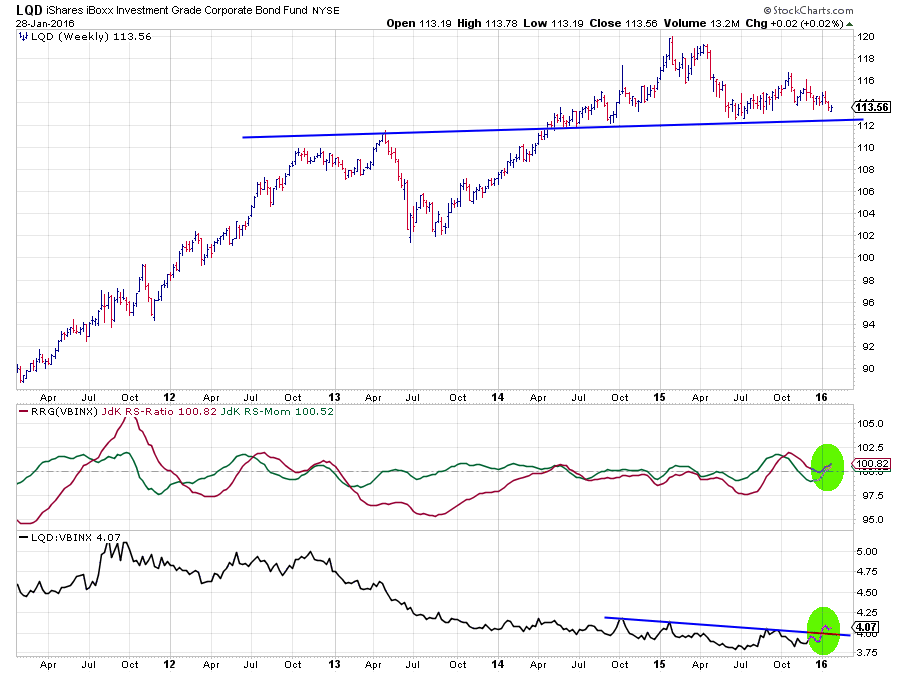This screenshot has height=673, width=900.
Task: Click the date 28-Jan-2016
Action: pyautogui.click(x=45, y=24)
